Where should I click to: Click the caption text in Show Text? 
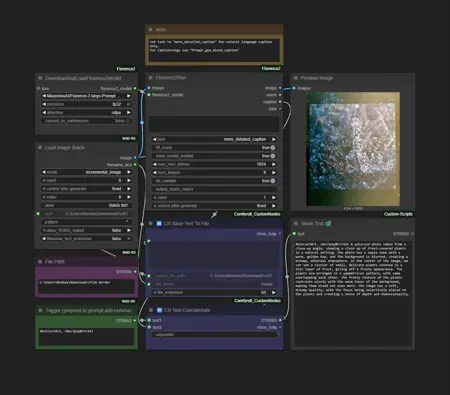(x=352, y=269)
